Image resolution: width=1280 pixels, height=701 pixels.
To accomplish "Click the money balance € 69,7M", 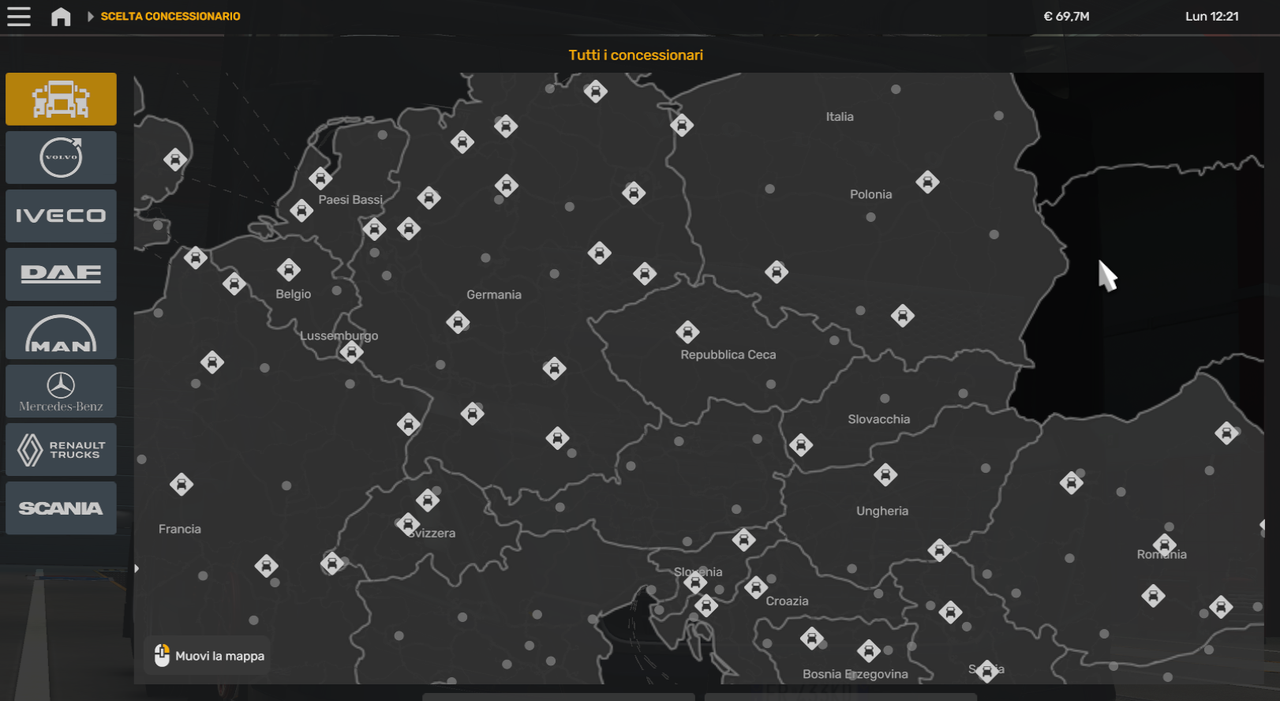I will [1066, 16].
